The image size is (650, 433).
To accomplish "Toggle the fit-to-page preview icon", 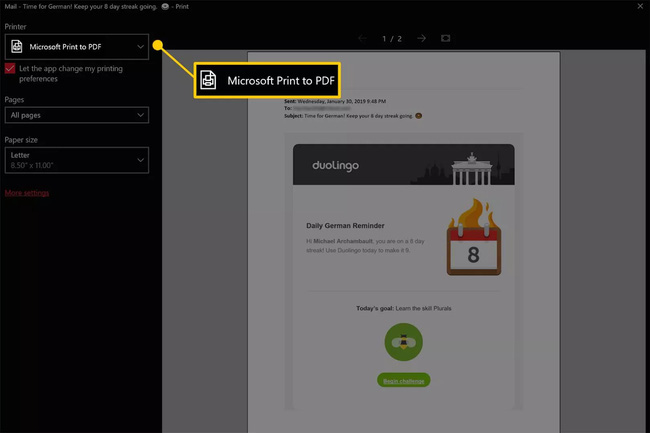I will coord(446,39).
